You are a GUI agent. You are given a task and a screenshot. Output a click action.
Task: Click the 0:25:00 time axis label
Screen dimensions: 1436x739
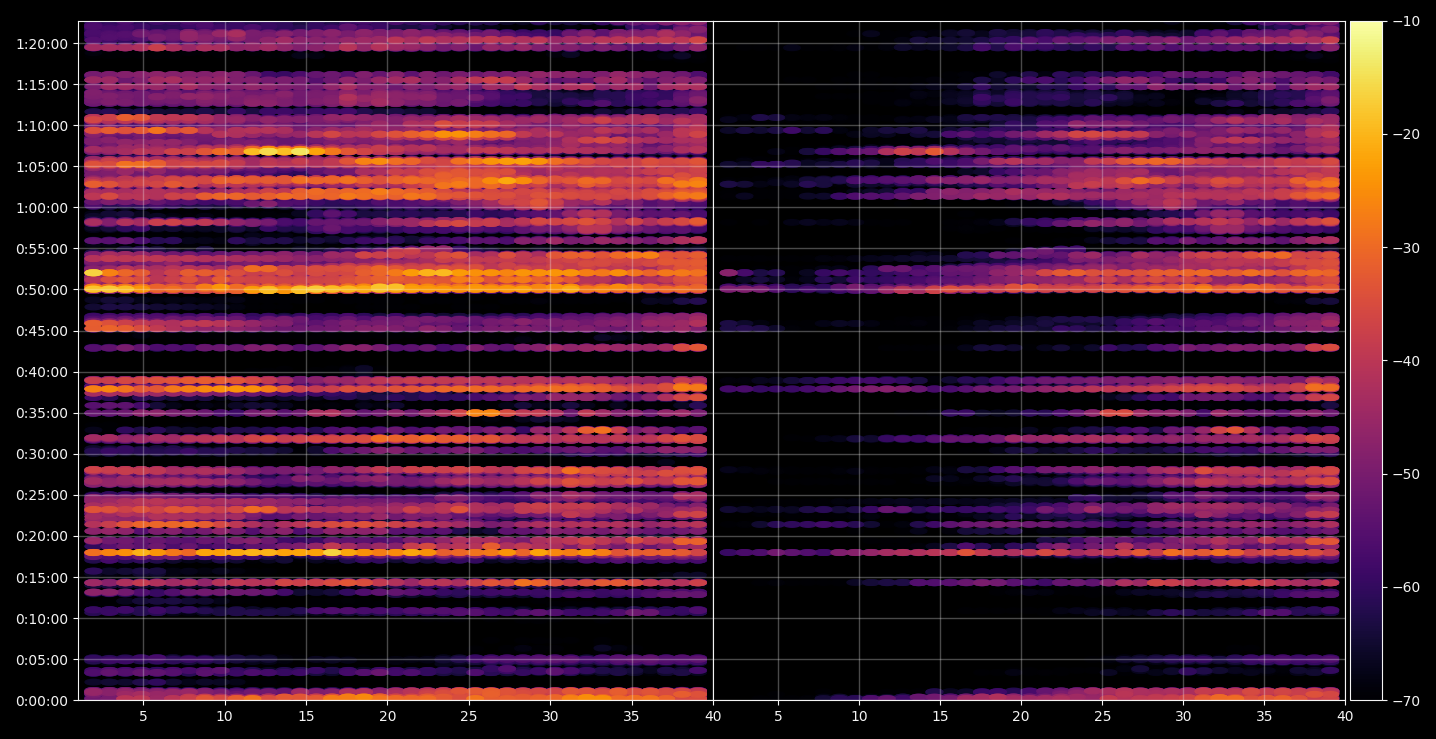(42, 495)
